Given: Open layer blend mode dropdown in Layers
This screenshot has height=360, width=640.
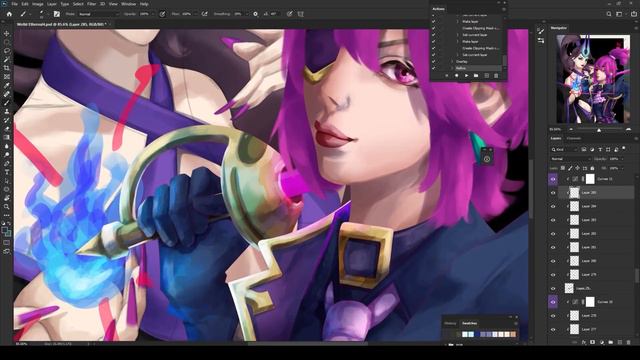Looking at the screenshot, I should pos(570,159).
